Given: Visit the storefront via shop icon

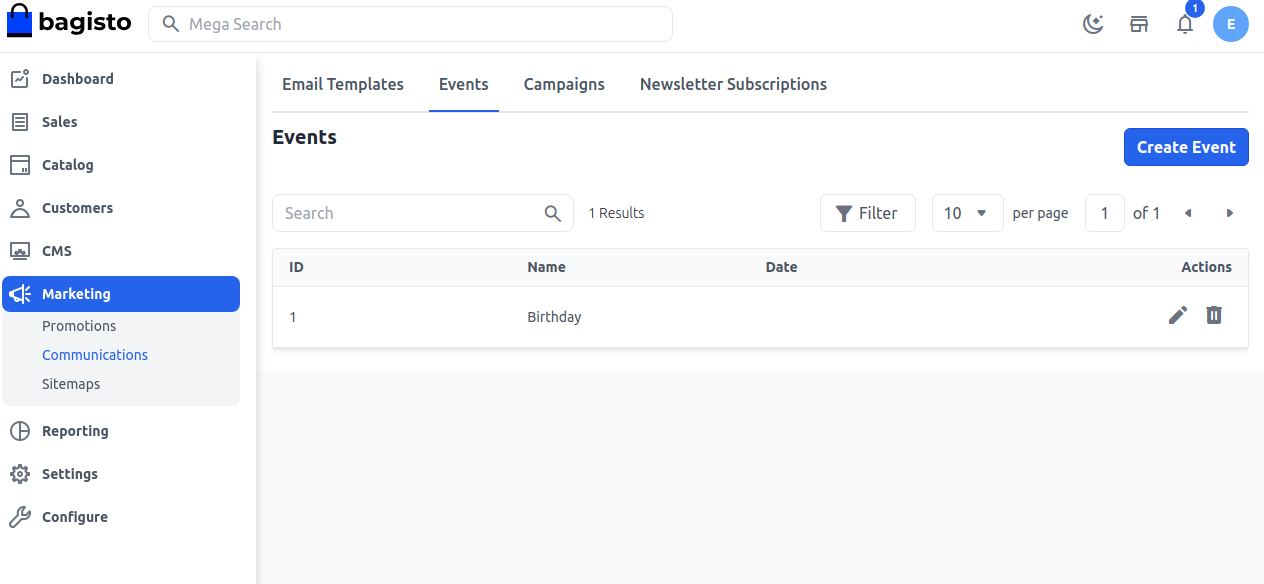Looking at the screenshot, I should tap(1139, 25).
